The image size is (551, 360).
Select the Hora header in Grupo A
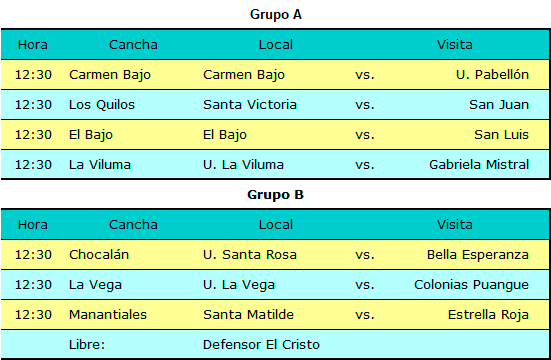pos(33,45)
